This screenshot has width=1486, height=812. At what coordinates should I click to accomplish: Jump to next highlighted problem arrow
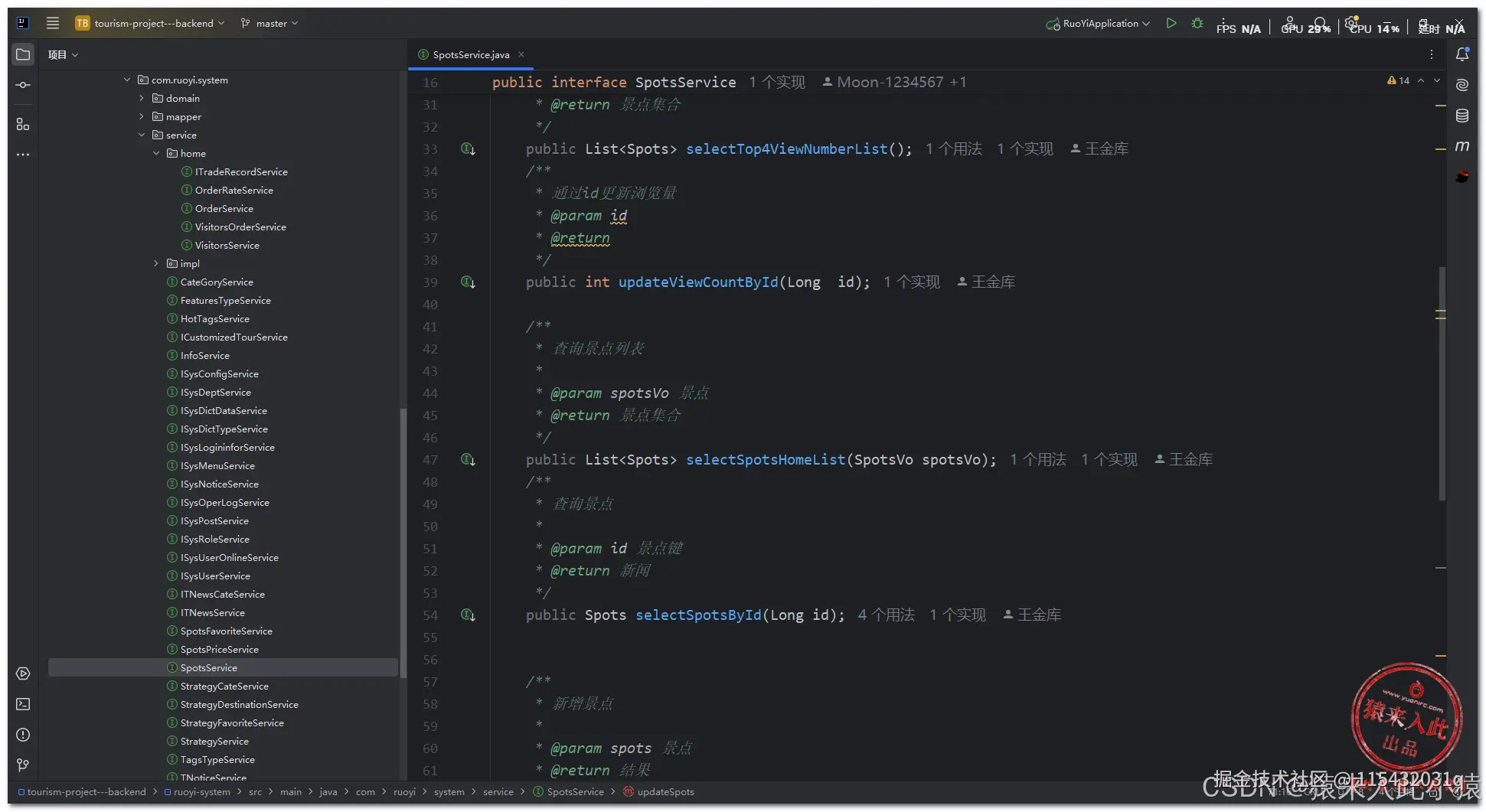pos(1437,80)
